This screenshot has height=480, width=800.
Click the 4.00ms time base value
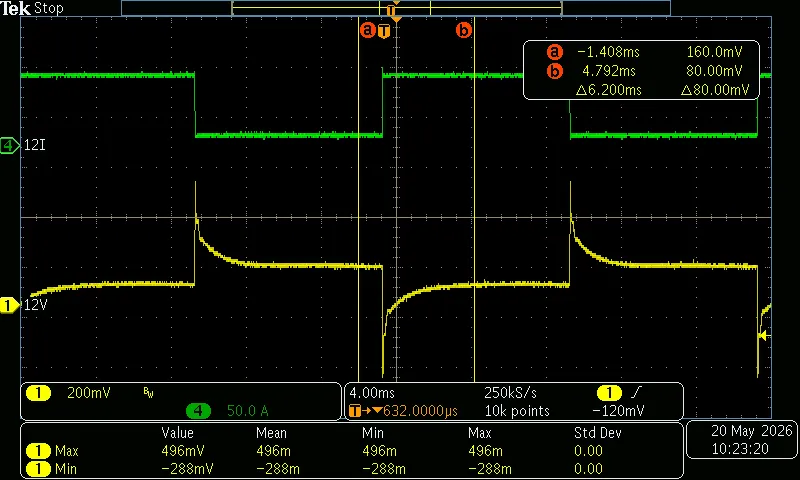point(372,393)
